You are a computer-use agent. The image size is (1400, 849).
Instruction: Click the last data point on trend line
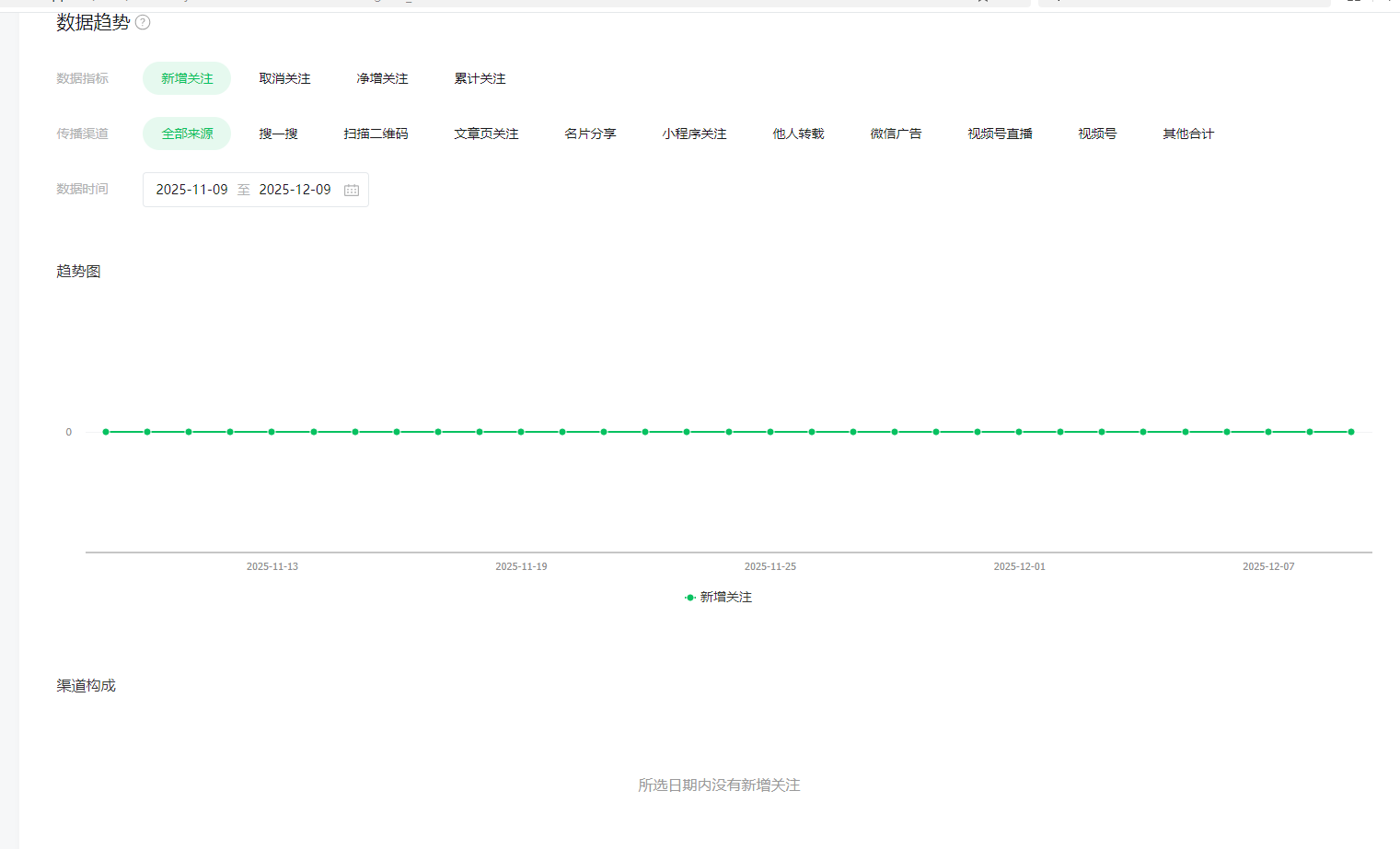(1351, 432)
